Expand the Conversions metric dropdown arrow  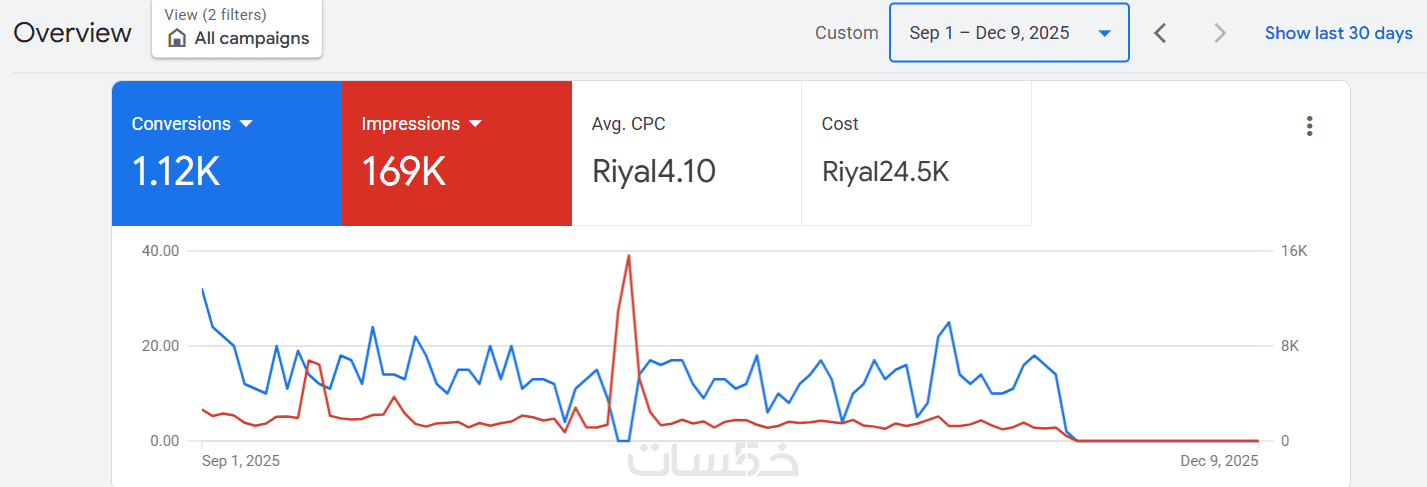pyautogui.click(x=246, y=124)
